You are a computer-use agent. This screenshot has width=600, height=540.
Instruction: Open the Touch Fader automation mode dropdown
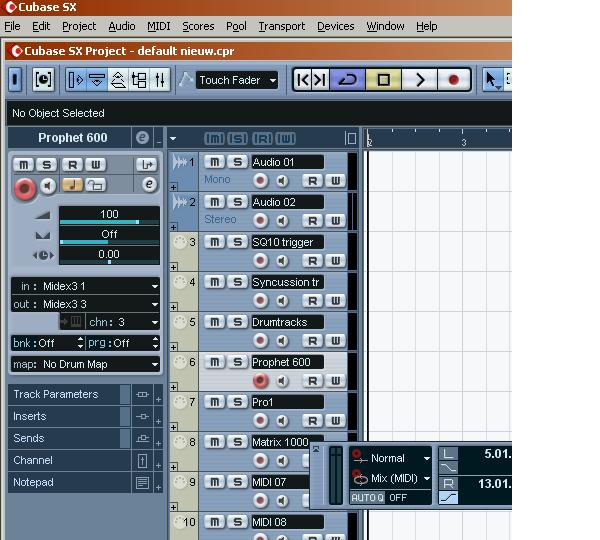236,80
